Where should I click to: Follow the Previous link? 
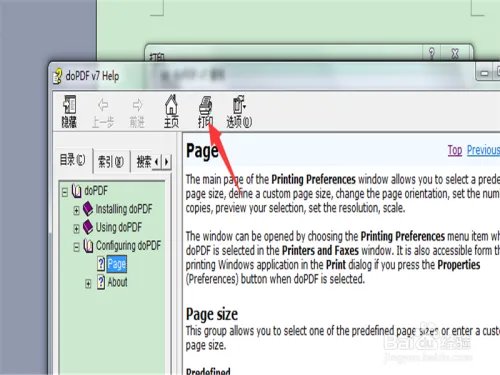point(483,150)
